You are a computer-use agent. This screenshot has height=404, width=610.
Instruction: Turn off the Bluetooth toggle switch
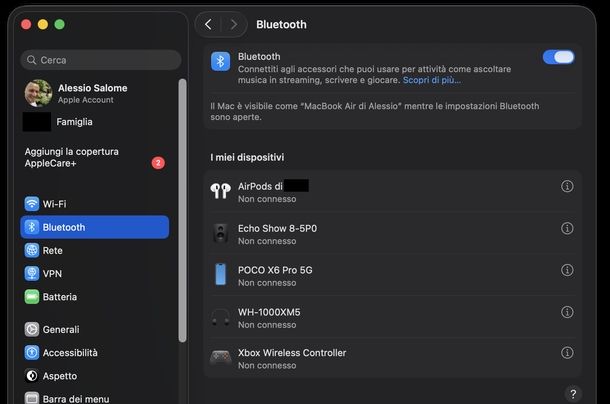[x=558, y=57]
